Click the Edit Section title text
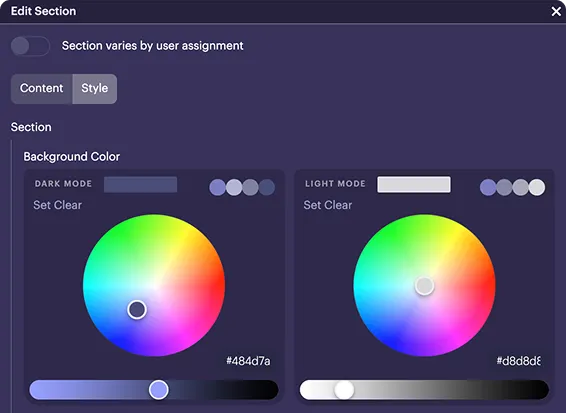The image size is (566, 413). (43, 11)
